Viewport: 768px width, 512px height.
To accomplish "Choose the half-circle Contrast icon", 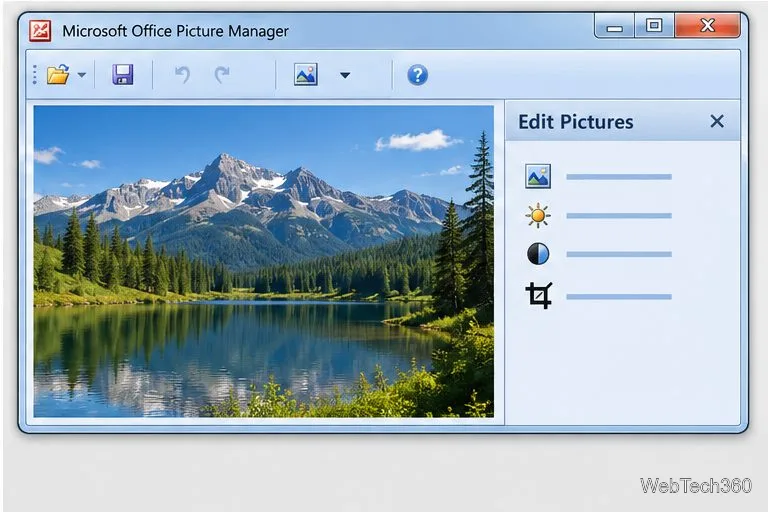I will tap(538, 254).
